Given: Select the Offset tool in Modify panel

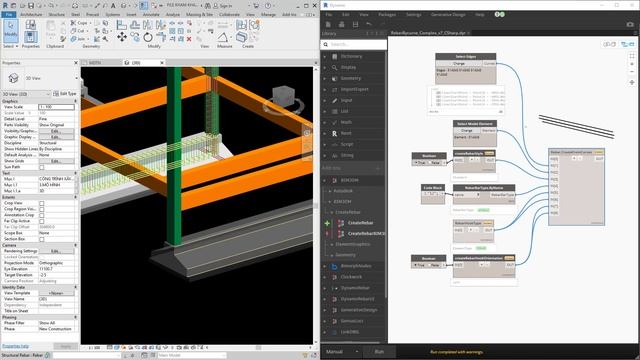Looking at the screenshot, I should pos(135,25).
